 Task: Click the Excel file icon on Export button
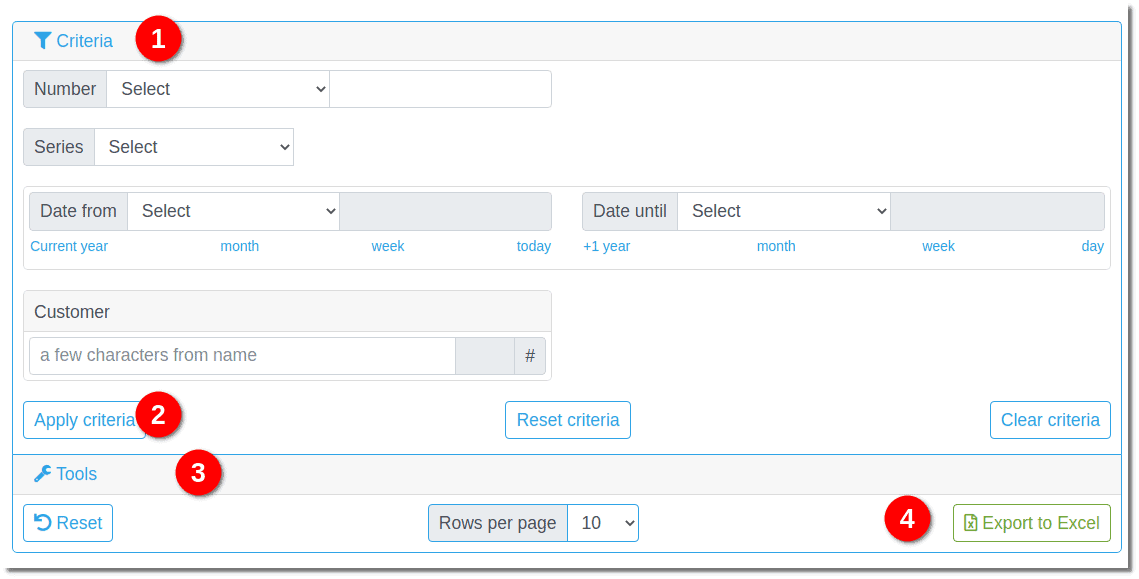(x=970, y=523)
